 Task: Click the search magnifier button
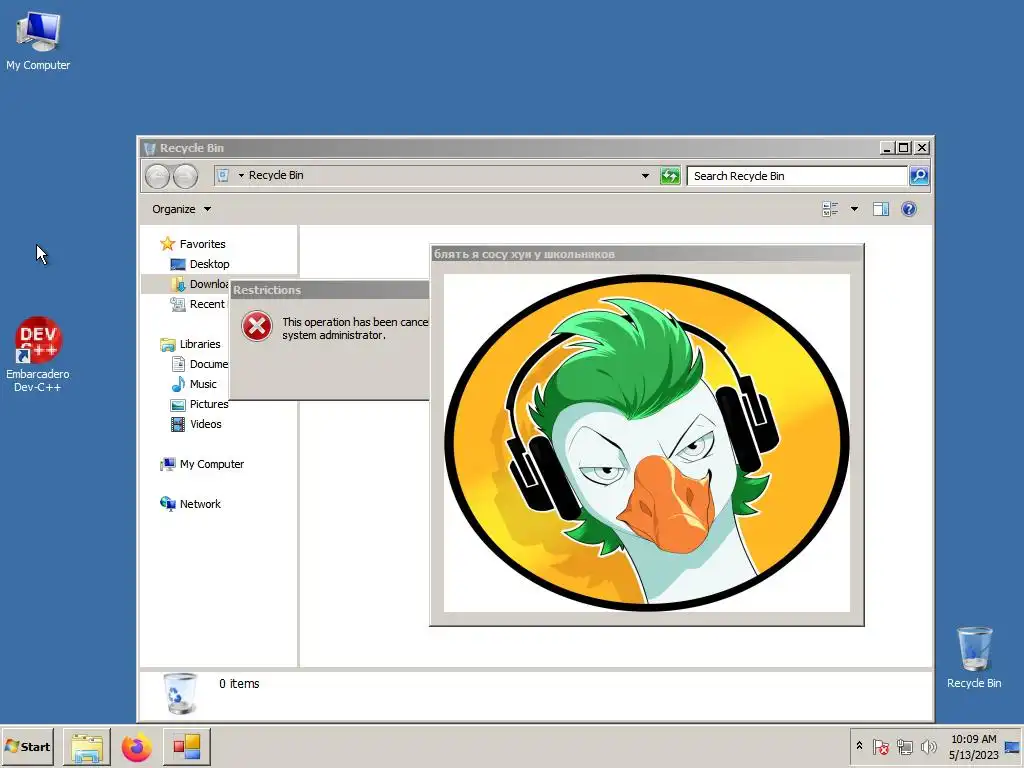919,176
